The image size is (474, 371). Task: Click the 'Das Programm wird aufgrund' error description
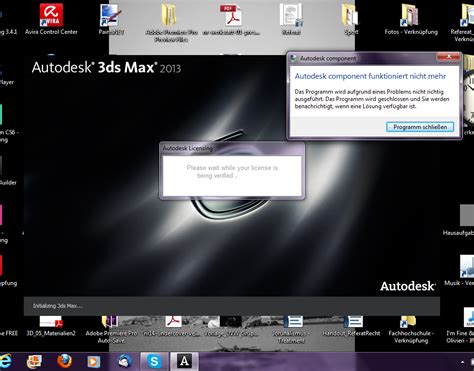pos(372,99)
